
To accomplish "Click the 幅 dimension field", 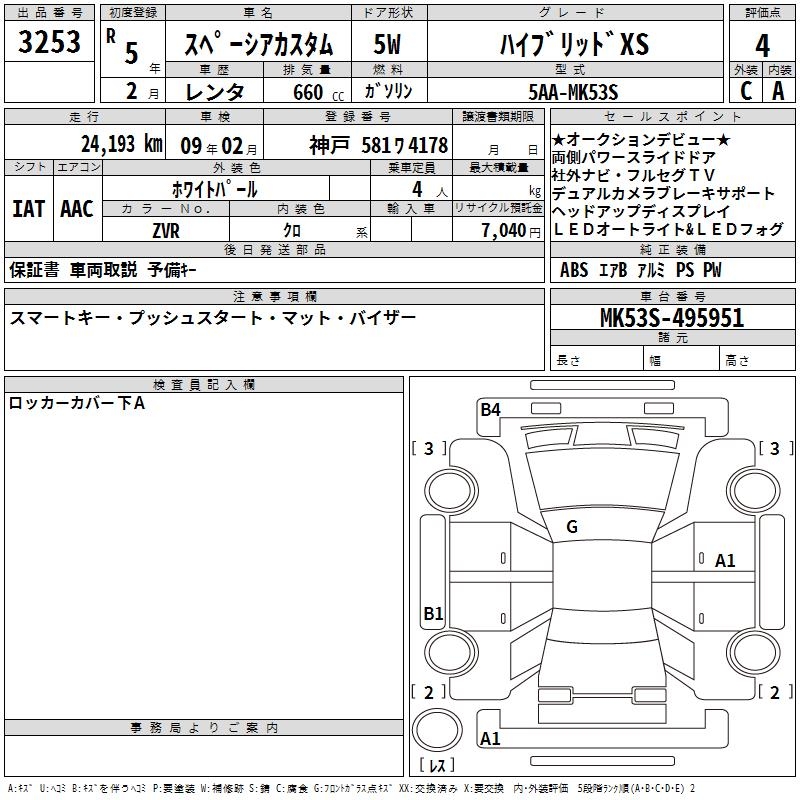I will pyautogui.click(x=682, y=360).
